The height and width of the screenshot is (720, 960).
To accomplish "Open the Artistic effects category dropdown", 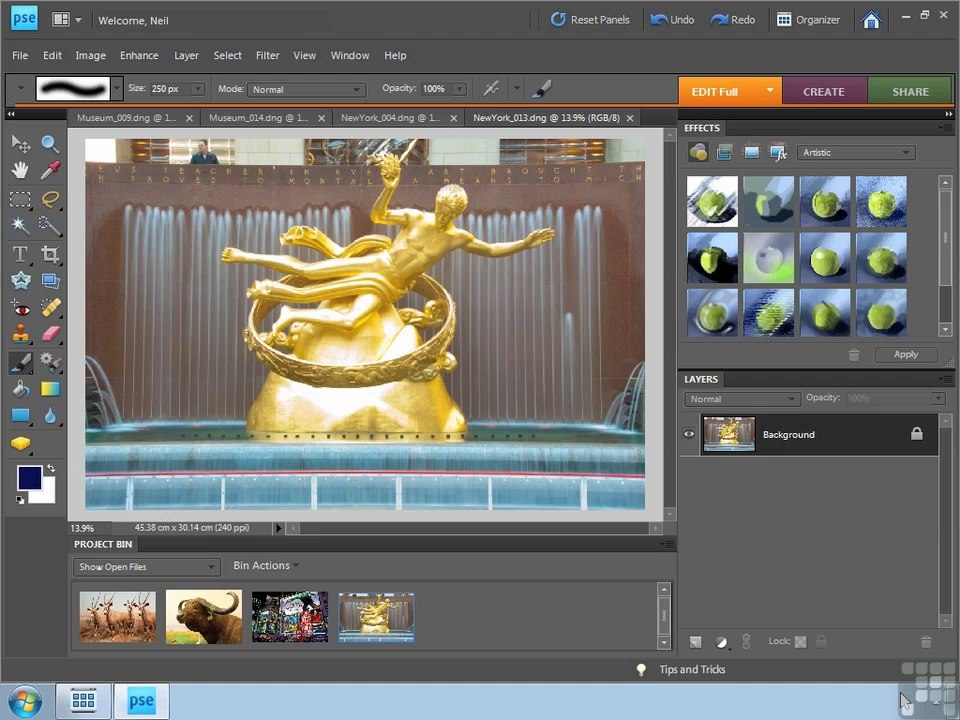I will [x=855, y=152].
